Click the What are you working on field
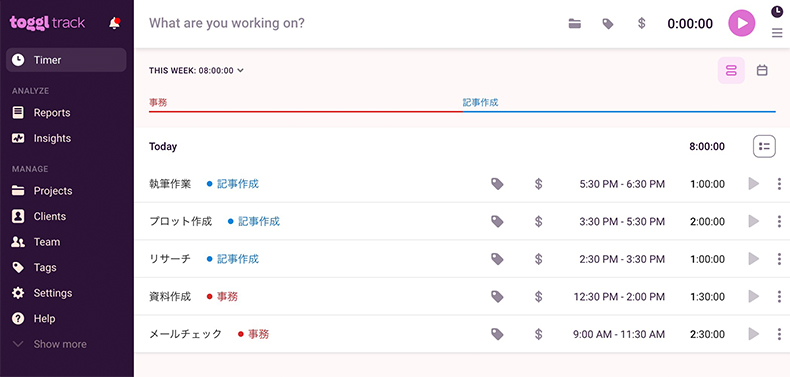790x377 pixels. (x=353, y=23)
